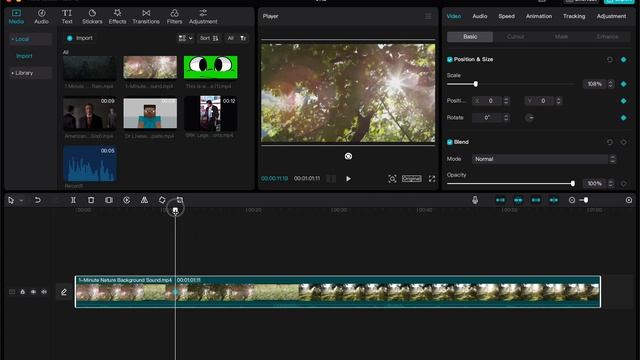Toggle the Opacity keyframe diamond
640x360 pixels.
coord(623,184)
